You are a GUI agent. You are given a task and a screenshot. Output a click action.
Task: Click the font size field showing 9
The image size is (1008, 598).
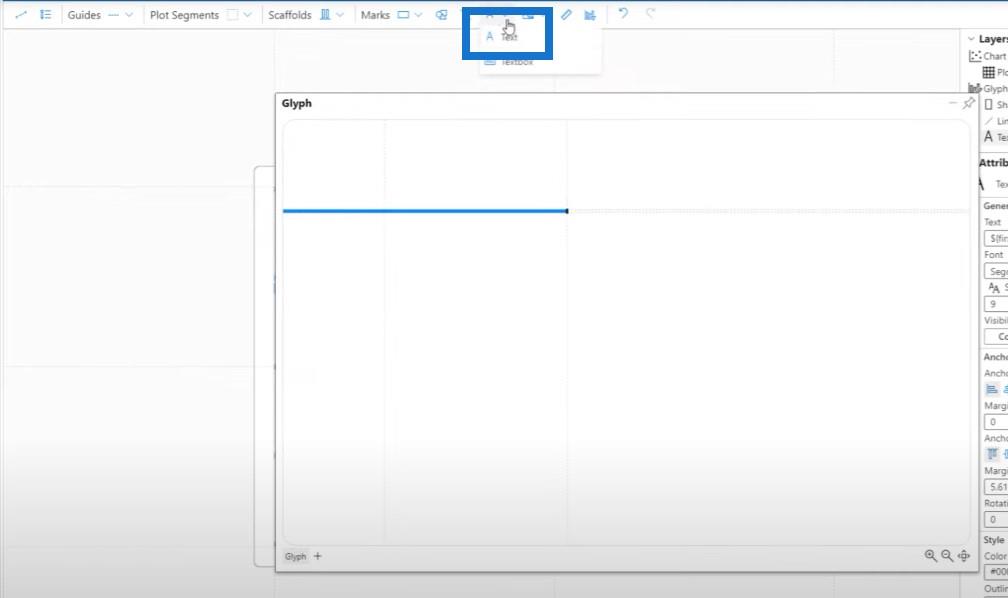pyautogui.click(x=996, y=304)
